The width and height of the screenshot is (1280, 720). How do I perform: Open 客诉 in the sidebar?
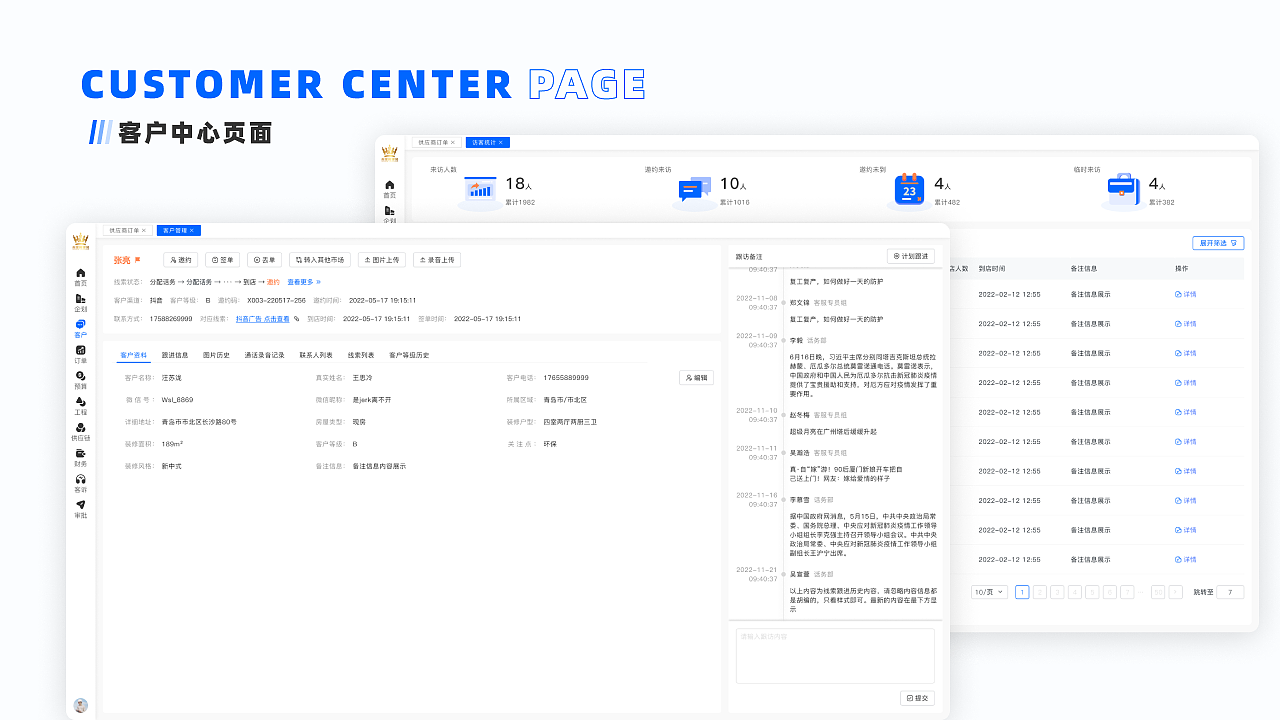[x=80, y=483]
